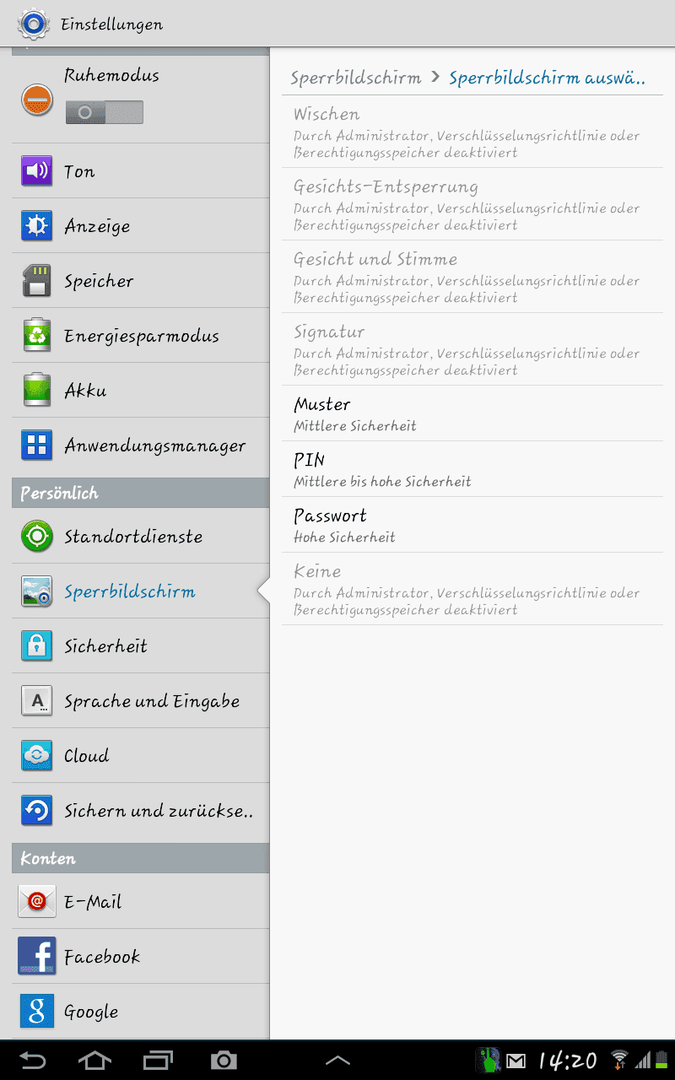The image size is (675, 1080).
Task: Open Energiesparmodus recycle battery icon
Action: [x=37, y=335]
